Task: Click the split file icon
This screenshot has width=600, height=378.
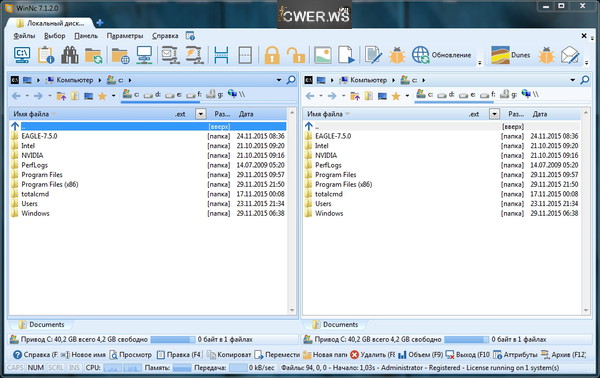Action: click(221, 55)
